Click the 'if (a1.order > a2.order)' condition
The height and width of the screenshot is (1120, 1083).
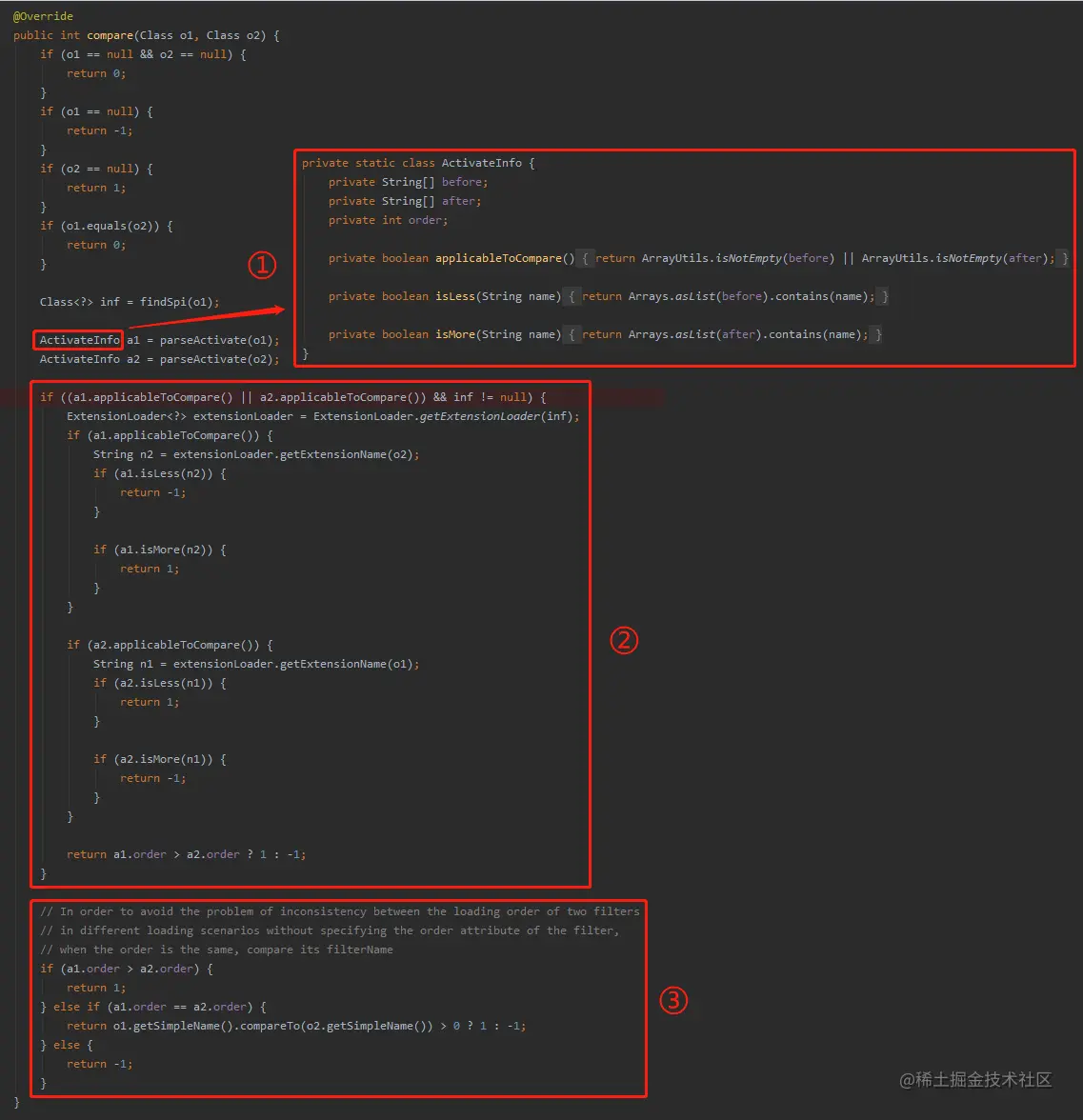click(127, 969)
